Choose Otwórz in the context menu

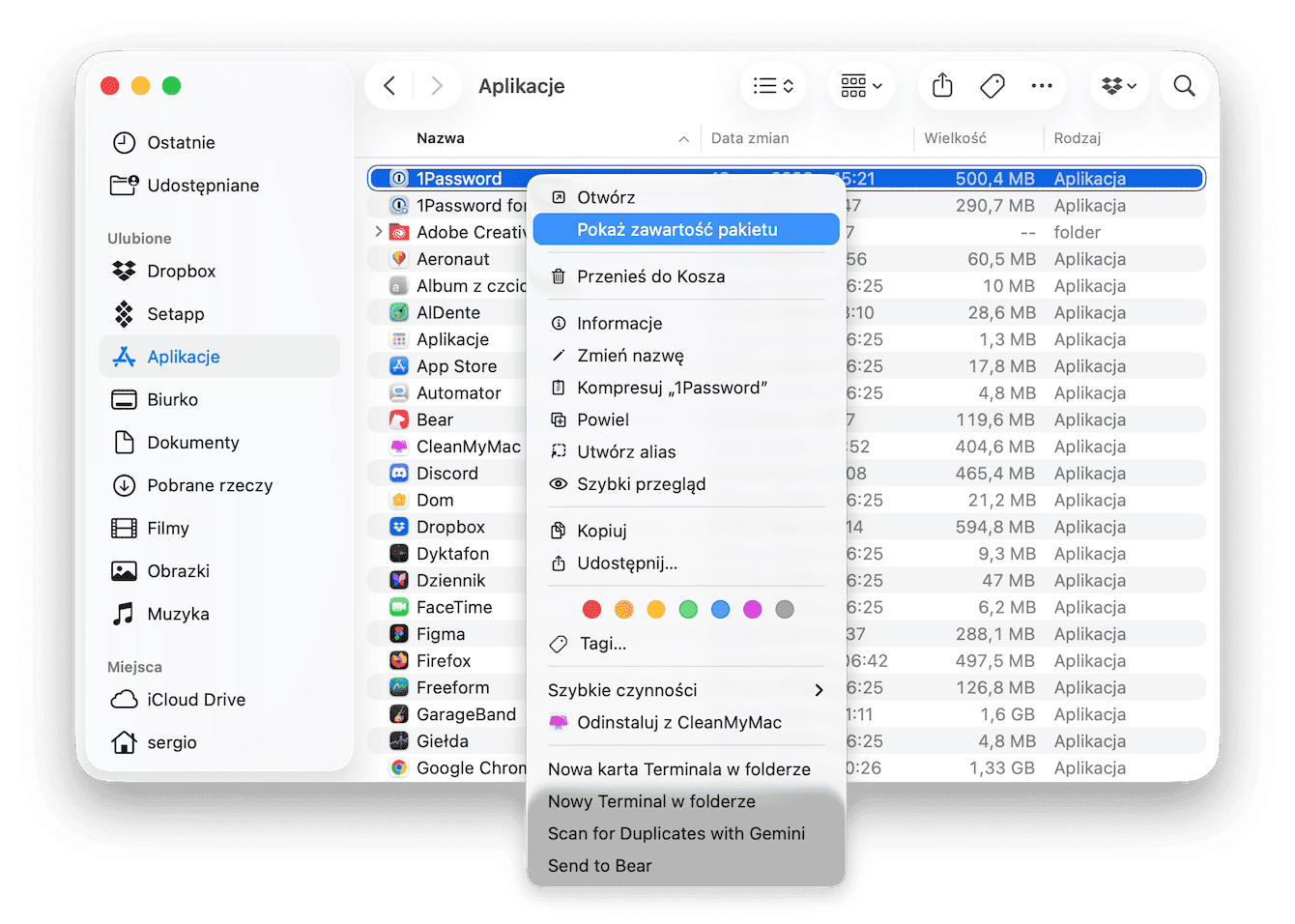point(686,197)
